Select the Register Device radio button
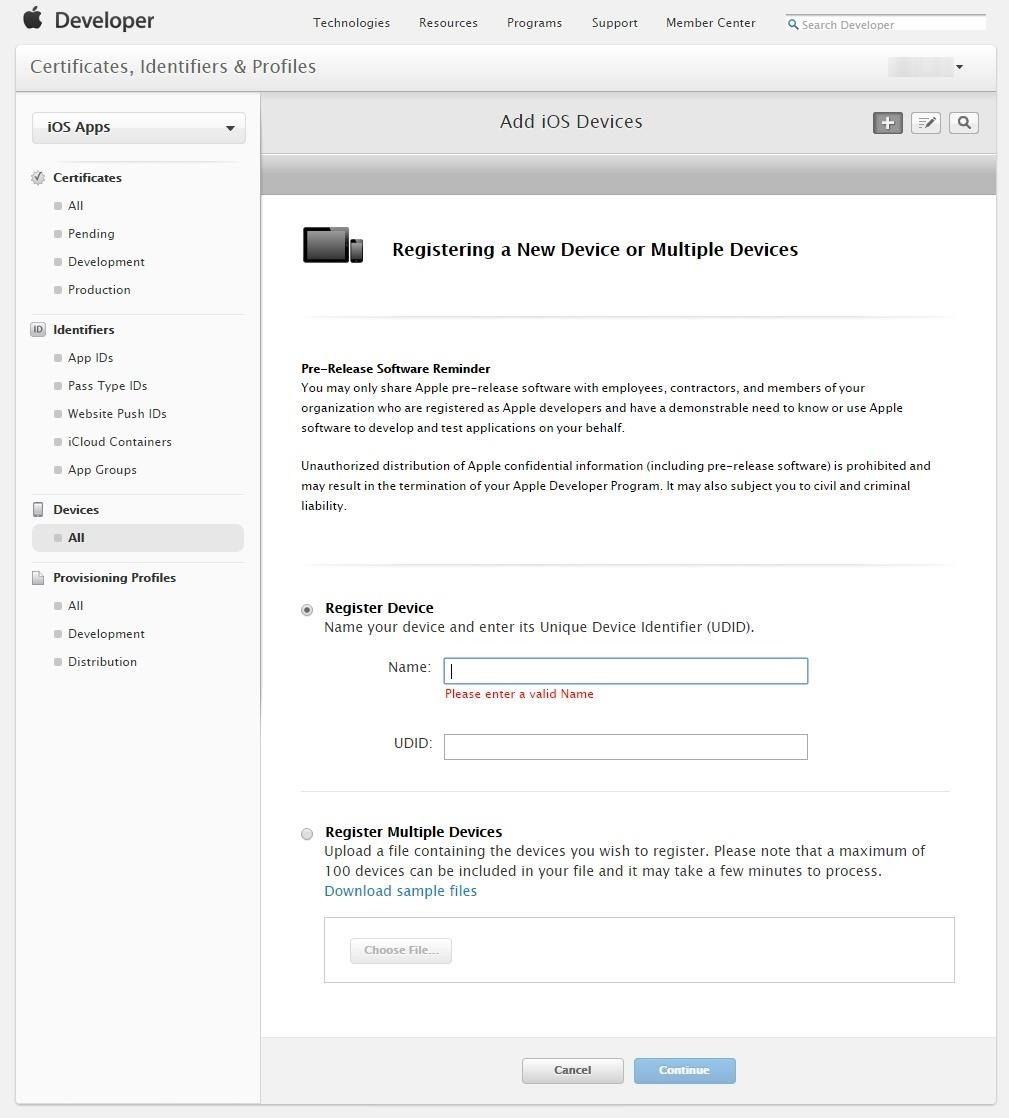 click(307, 610)
